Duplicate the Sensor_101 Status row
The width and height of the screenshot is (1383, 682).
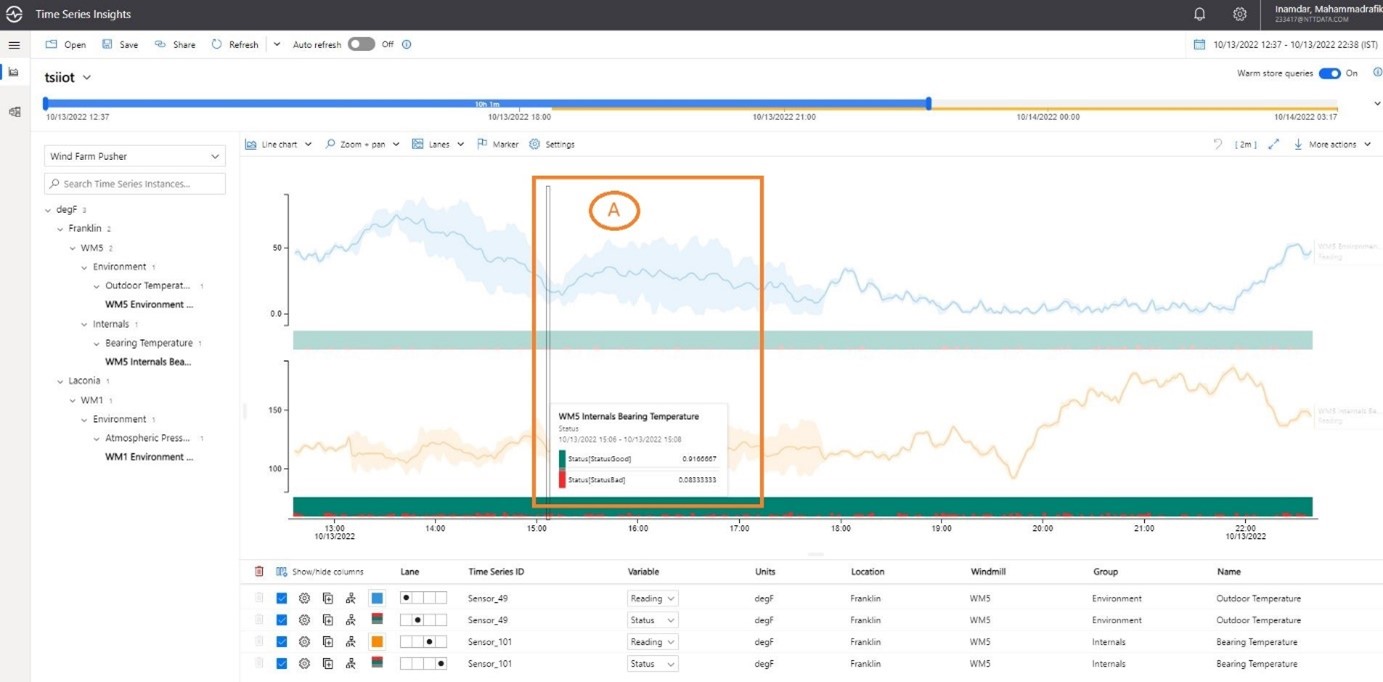[327, 663]
